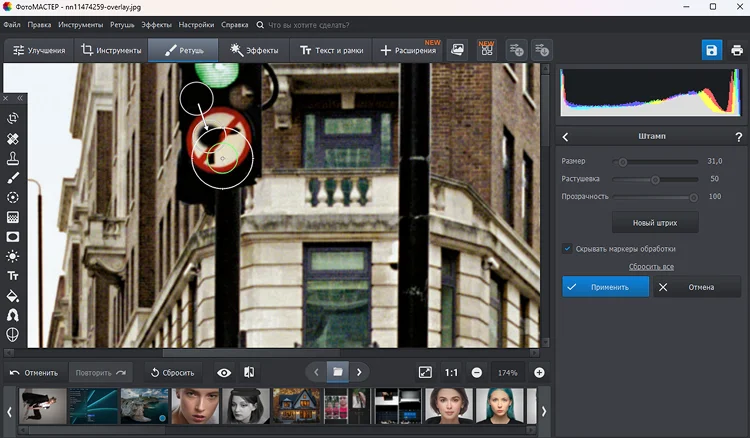Go to next photo with right arrow

point(359,372)
